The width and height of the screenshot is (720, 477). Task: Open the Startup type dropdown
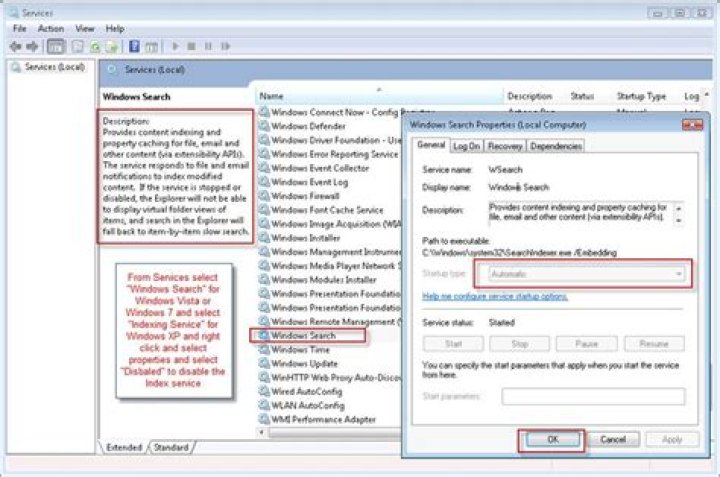583,273
